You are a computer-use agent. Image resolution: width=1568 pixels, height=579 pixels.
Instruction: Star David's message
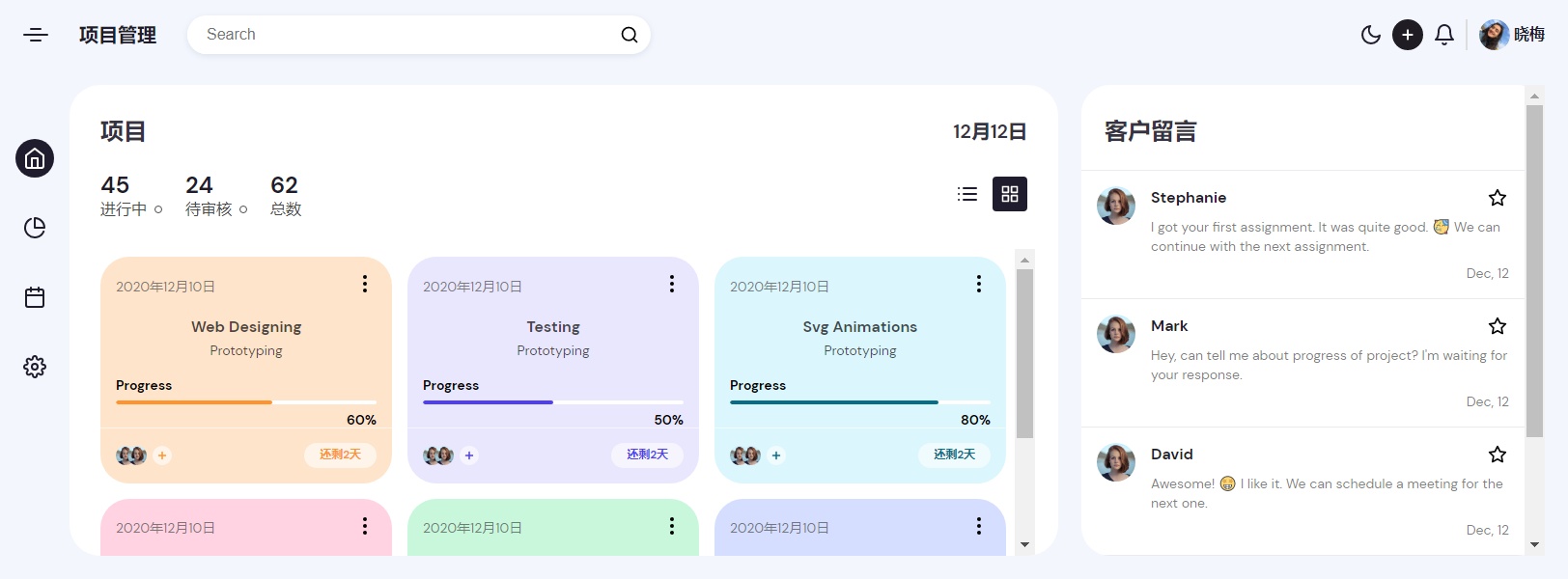pos(1498,455)
